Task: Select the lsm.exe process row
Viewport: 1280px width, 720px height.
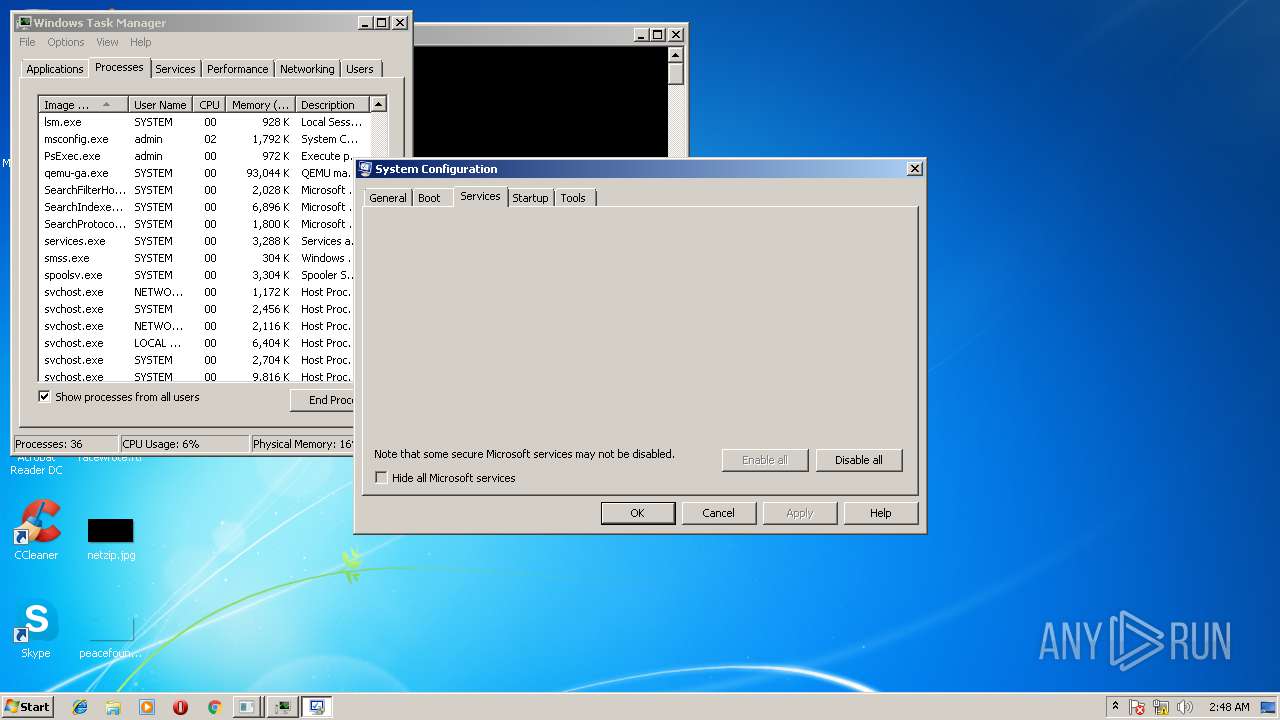Action: pyautogui.click(x=204, y=122)
